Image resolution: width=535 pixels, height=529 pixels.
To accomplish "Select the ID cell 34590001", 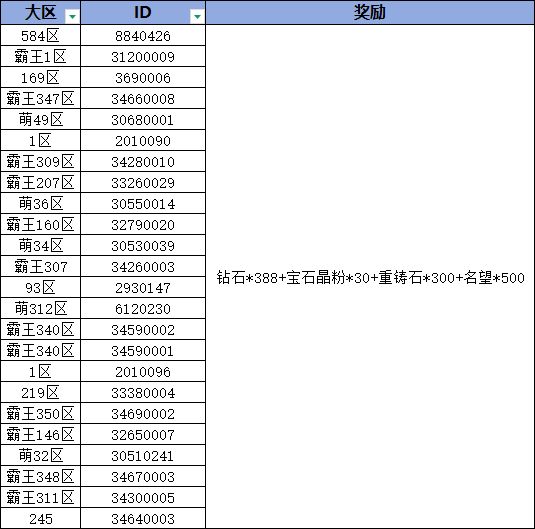I will coord(143,350).
